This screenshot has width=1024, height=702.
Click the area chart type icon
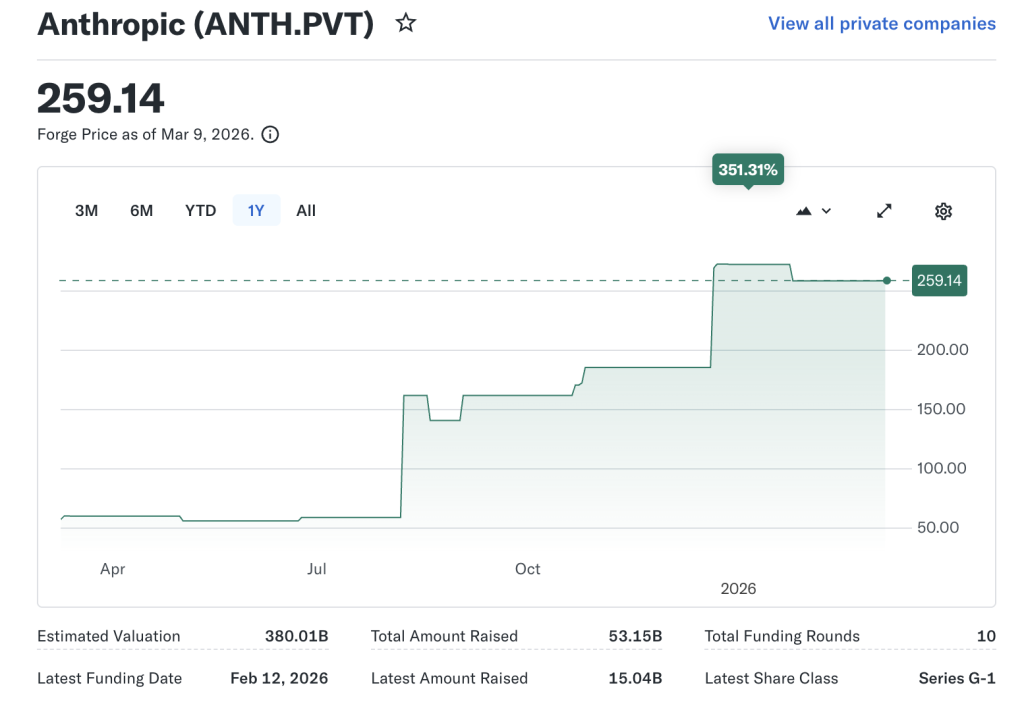pyautogui.click(x=804, y=211)
